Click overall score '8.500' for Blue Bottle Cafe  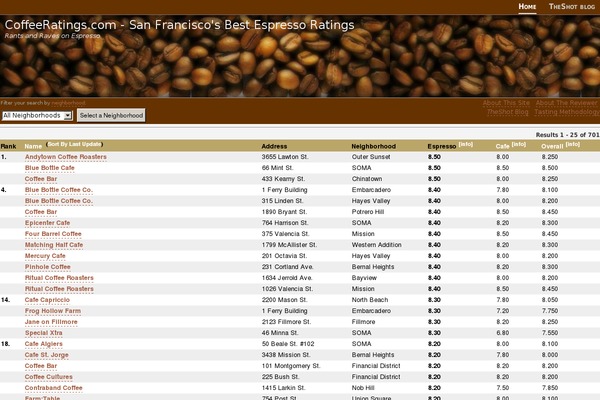[x=549, y=168]
